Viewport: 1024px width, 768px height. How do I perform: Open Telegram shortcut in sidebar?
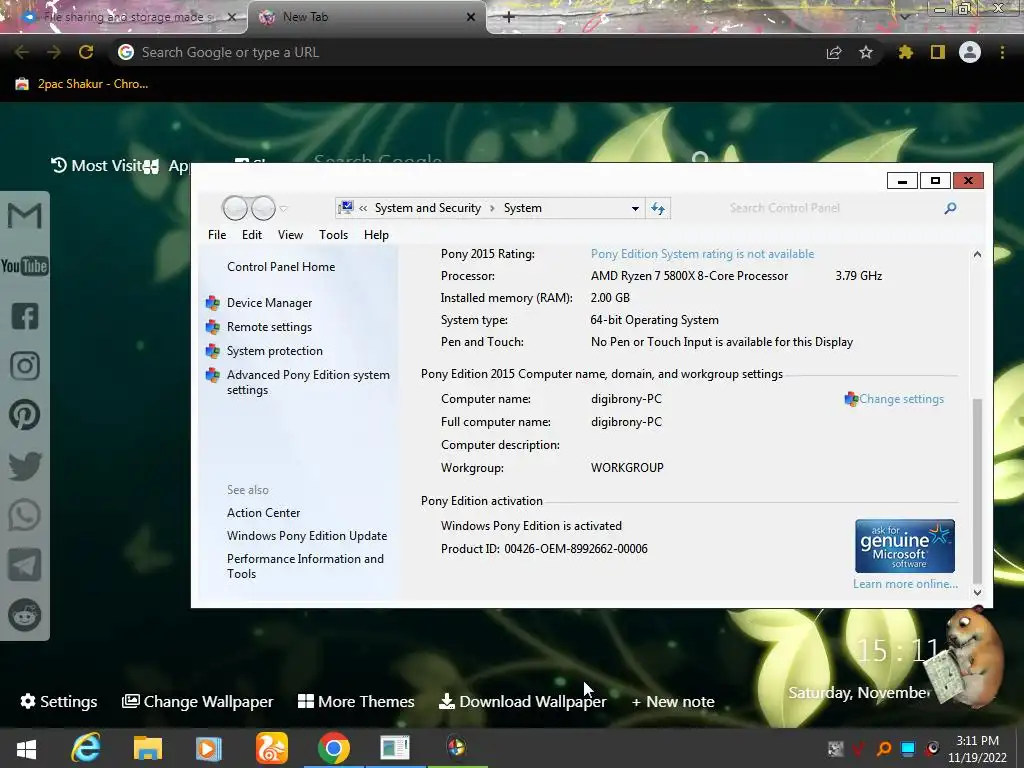click(24, 565)
